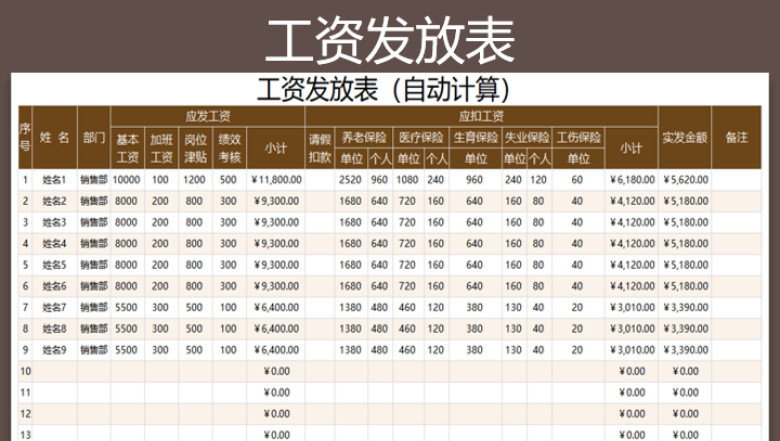This screenshot has height=441, width=780.
Task: Click the 工伤保险 header cell
Action: point(579,138)
